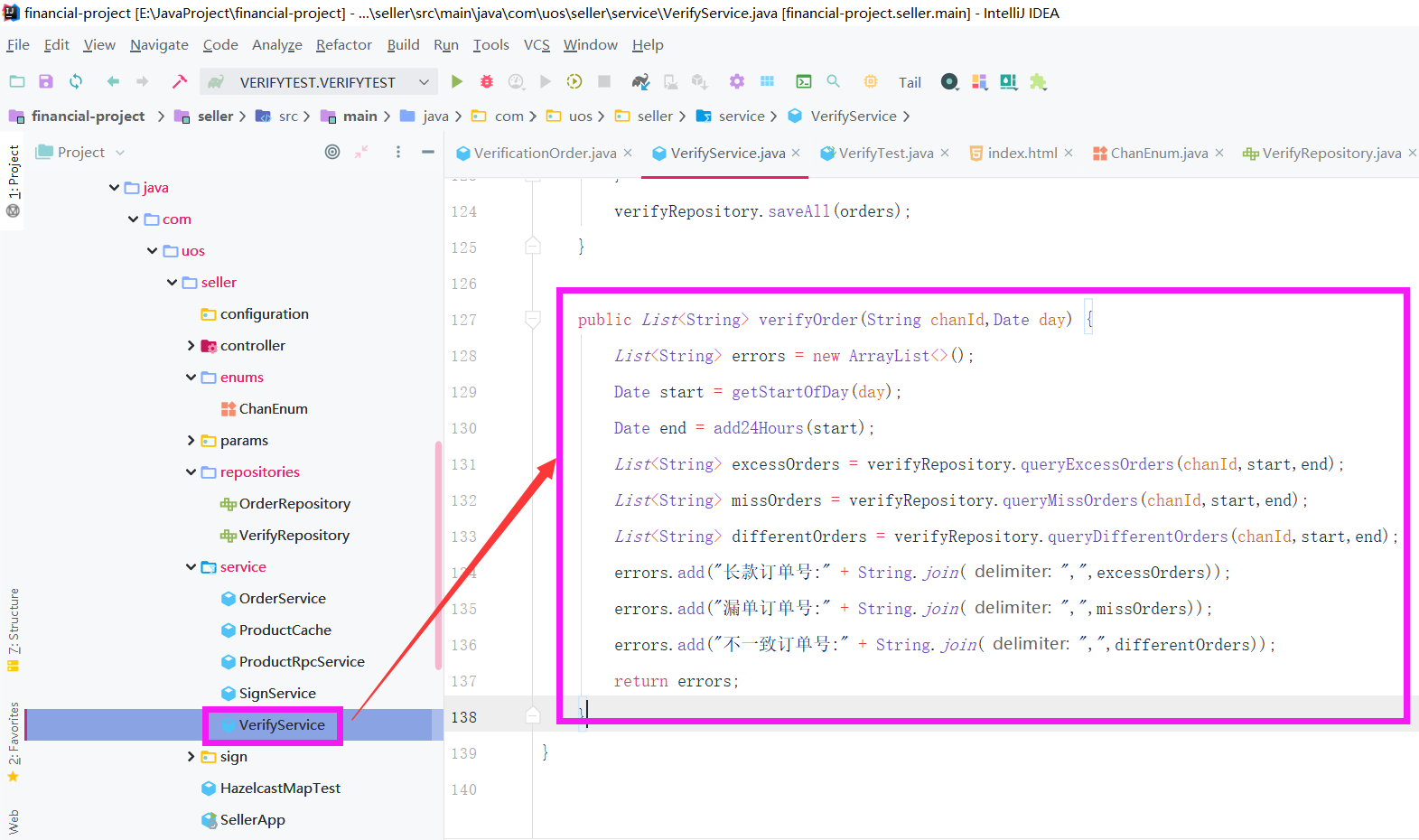This screenshot has height=840, width=1419.
Task: Click the Synchronize refresh icon
Action: click(x=76, y=82)
